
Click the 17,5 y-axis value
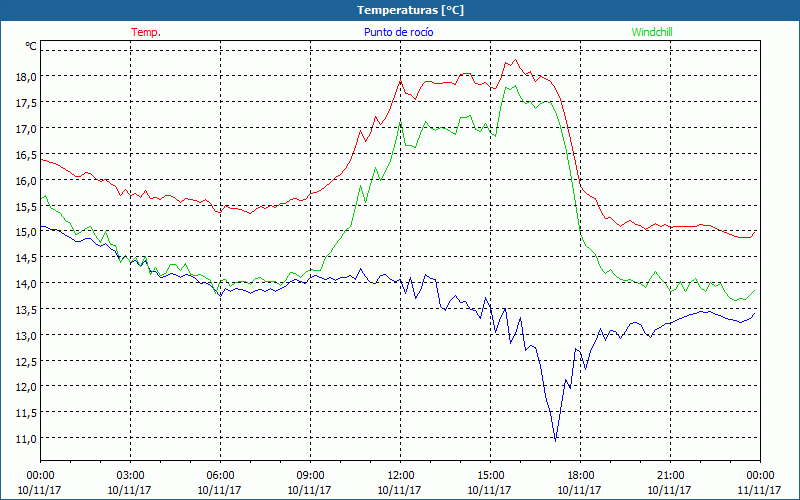coord(27,103)
